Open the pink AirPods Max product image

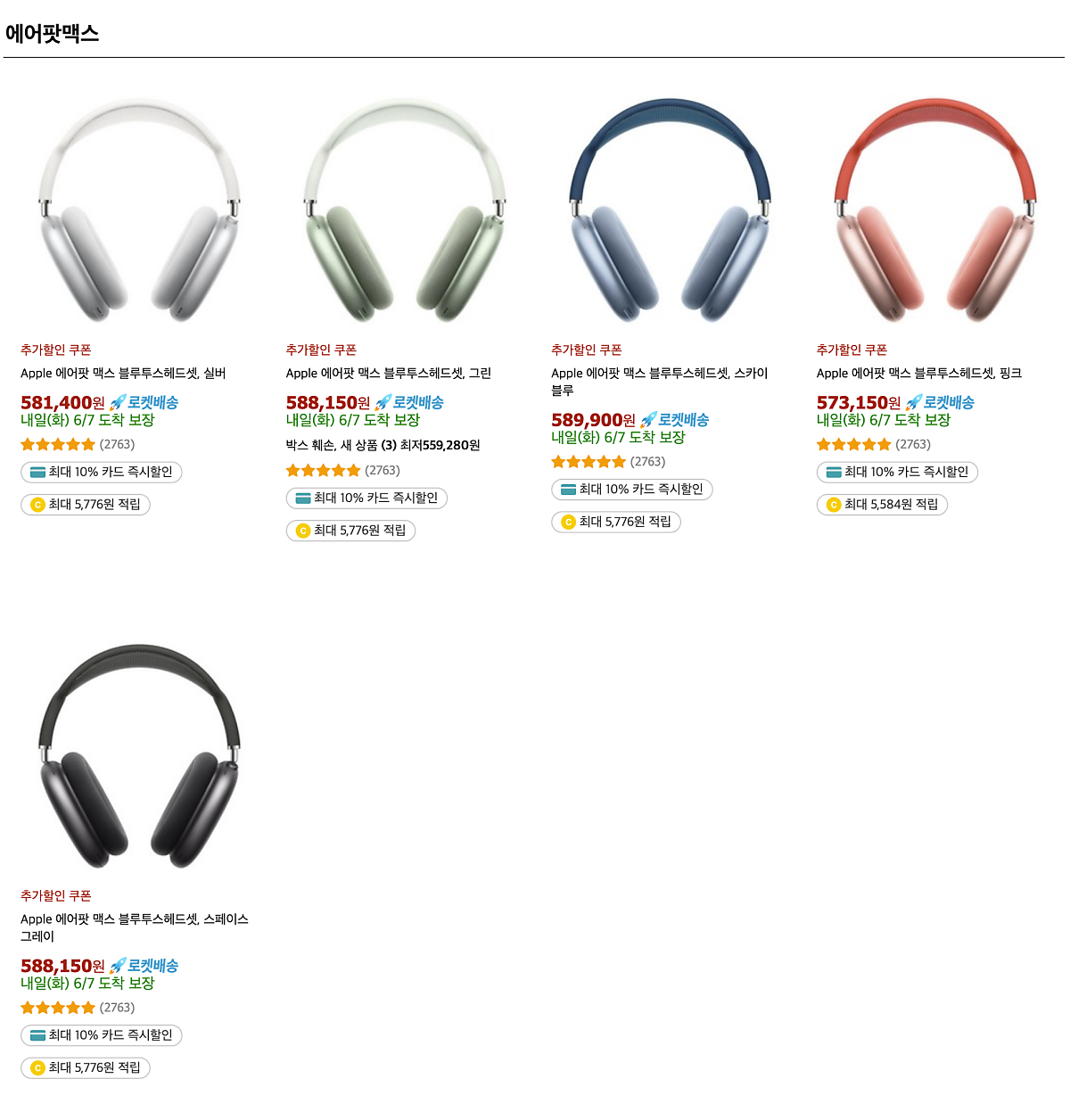934,209
